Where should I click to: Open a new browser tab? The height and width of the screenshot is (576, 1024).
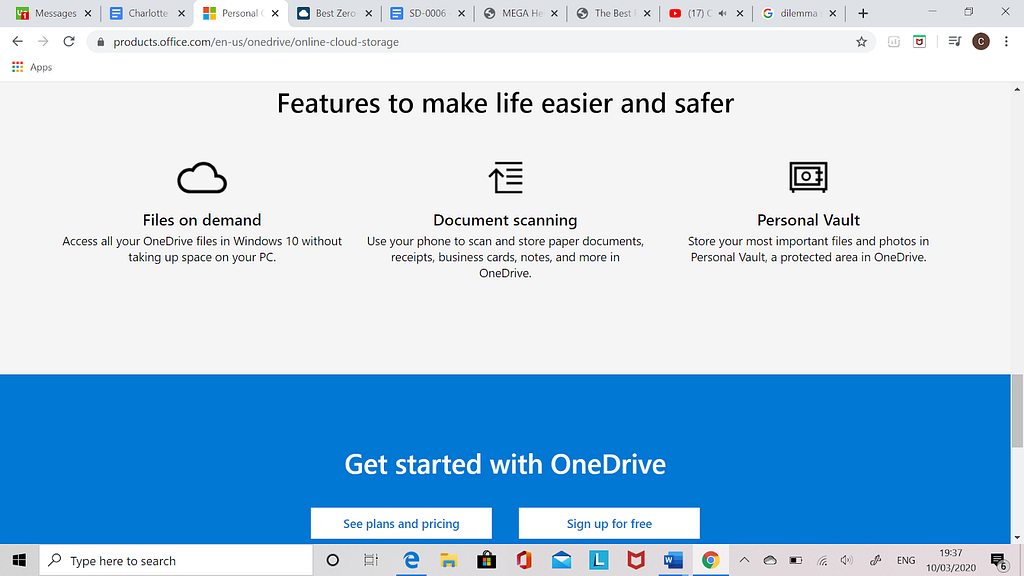pos(863,13)
